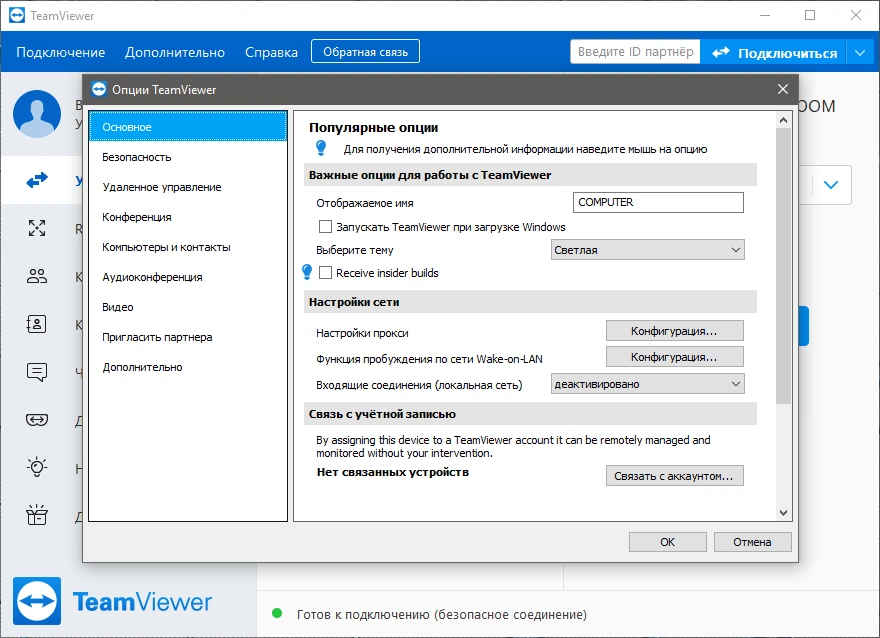Open the Remote Management expand-arrows sidebar icon
The height and width of the screenshot is (638, 880).
tap(37, 228)
